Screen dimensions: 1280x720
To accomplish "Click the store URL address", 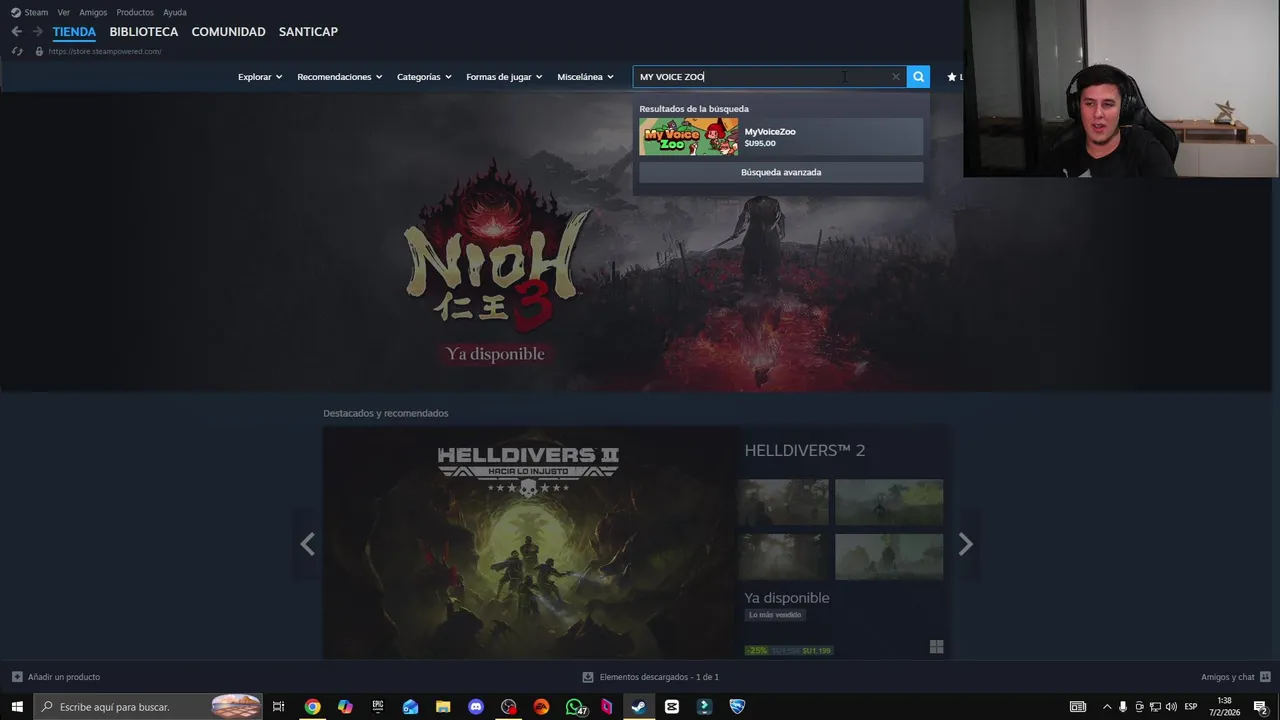I will [105, 51].
